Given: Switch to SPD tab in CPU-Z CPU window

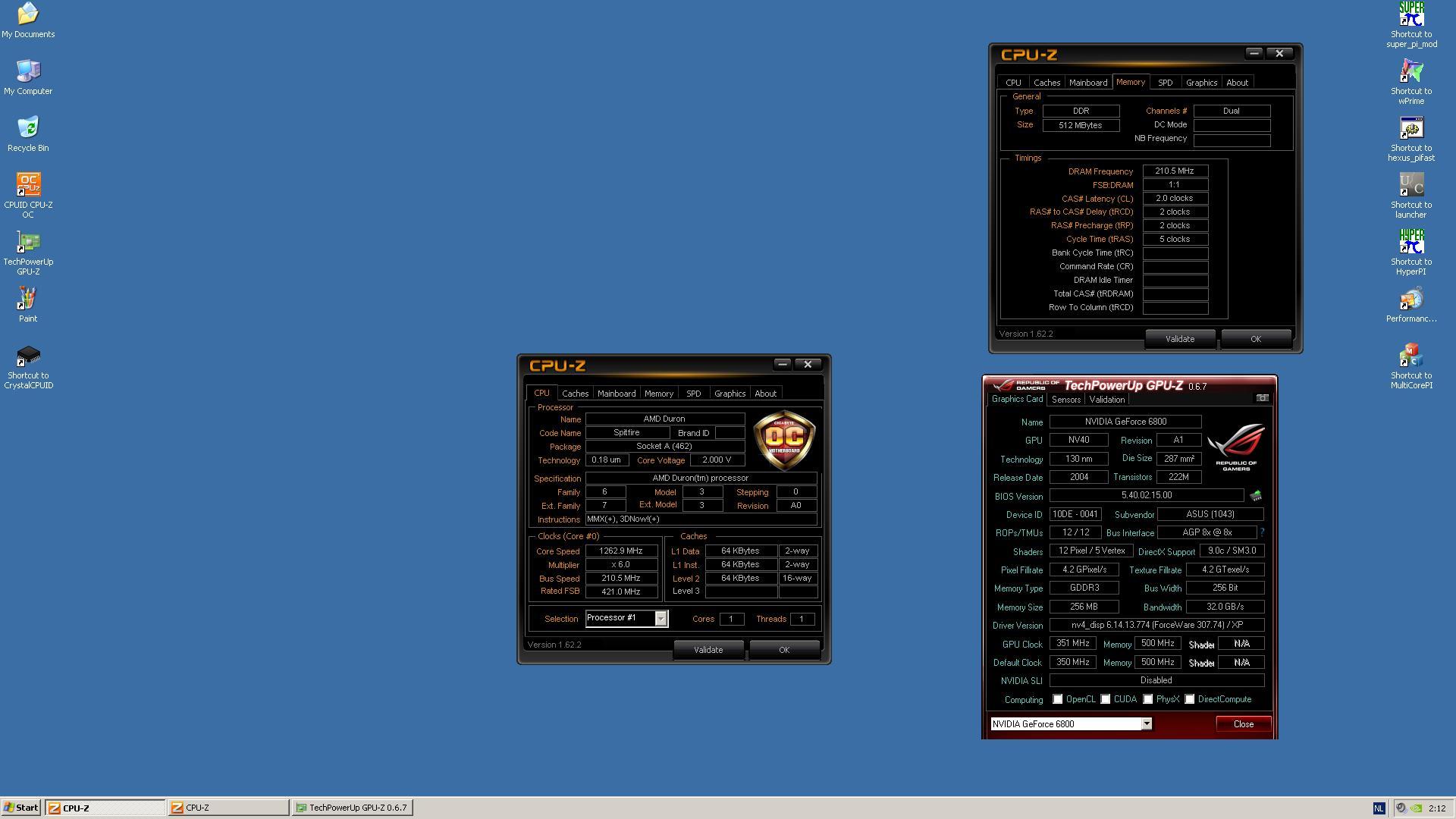Looking at the screenshot, I should point(693,394).
